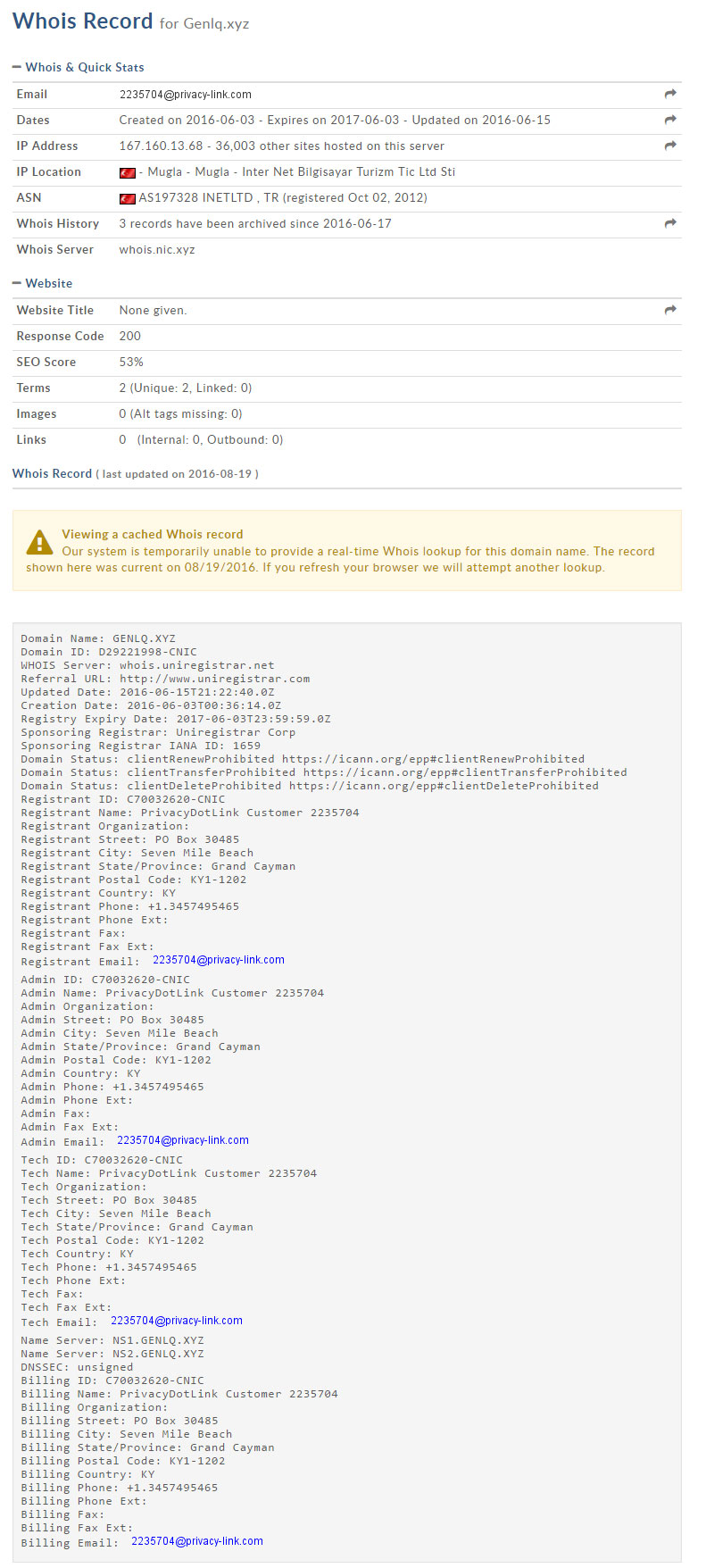Click the Registry Expiry Date line

tap(176, 719)
